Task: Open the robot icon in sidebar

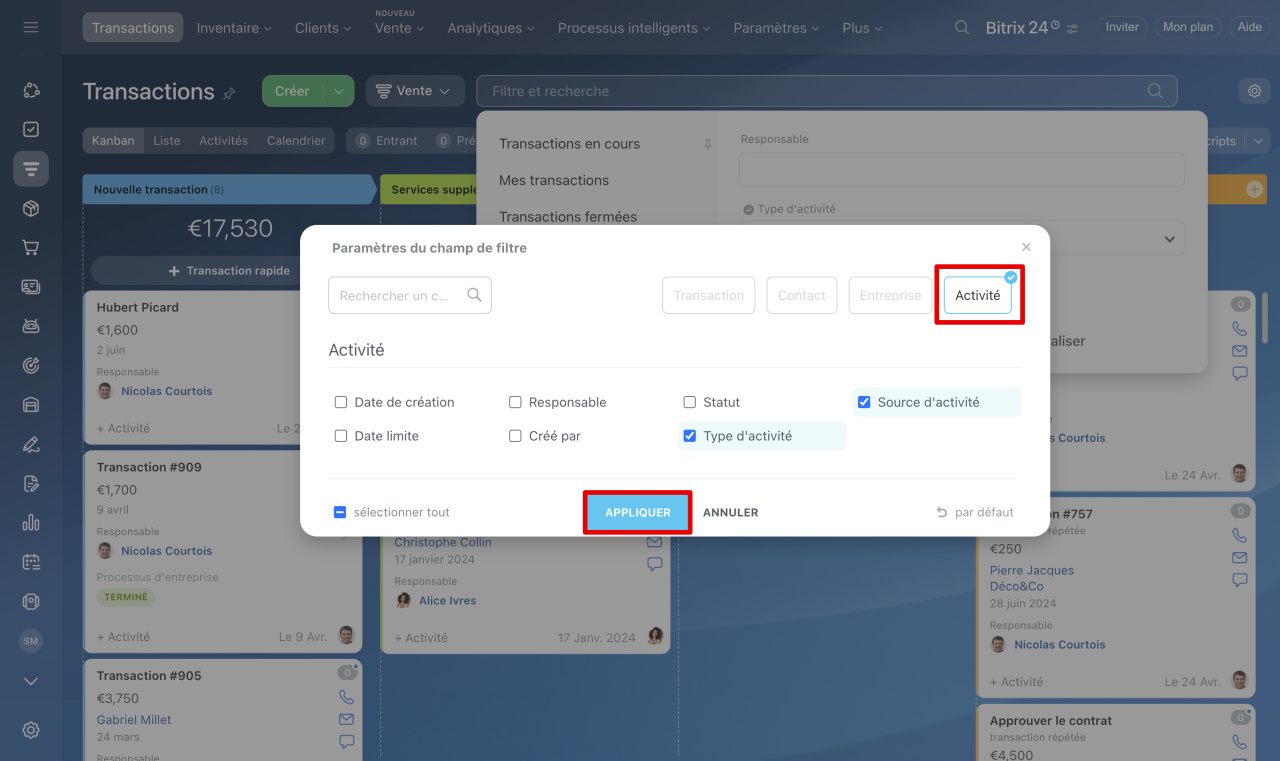Action: 31,326
